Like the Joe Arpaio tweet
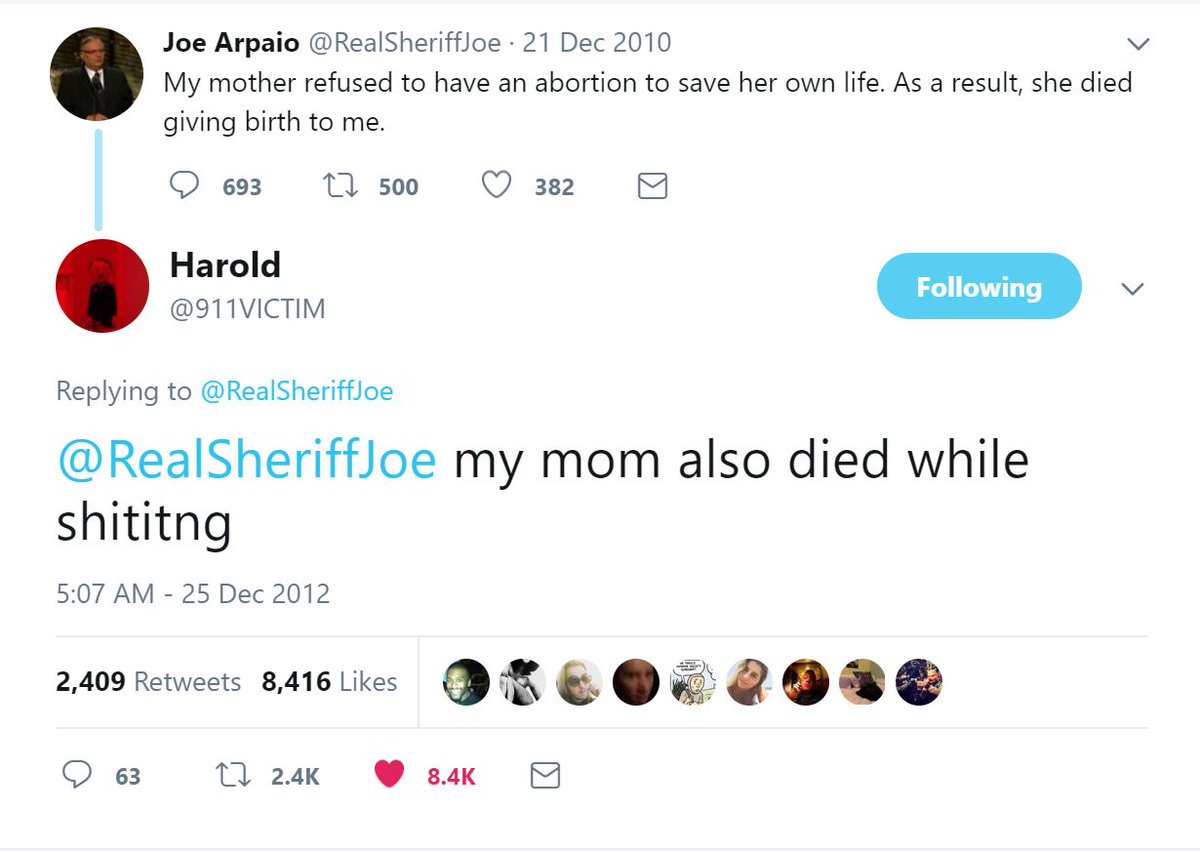The height and width of the screenshot is (851, 1200). pyautogui.click(x=497, y=186)
